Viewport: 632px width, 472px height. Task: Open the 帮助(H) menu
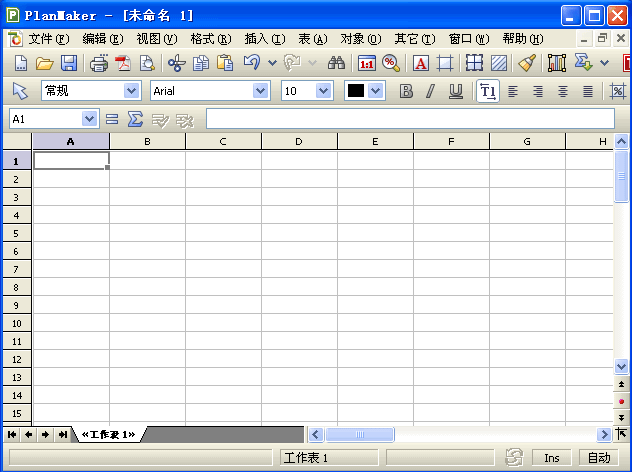523,39
